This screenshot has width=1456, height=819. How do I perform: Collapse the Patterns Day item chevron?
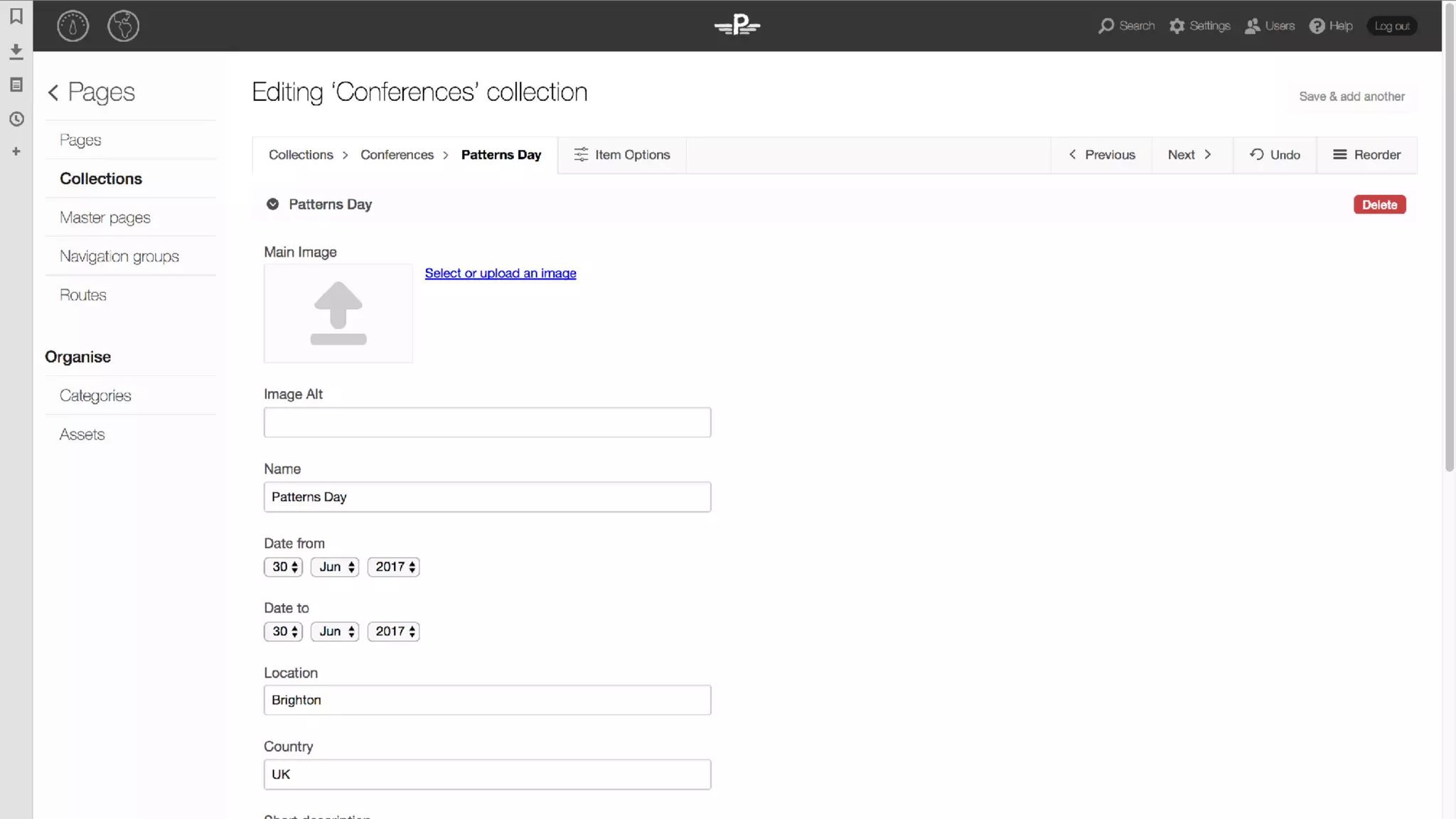272,205
